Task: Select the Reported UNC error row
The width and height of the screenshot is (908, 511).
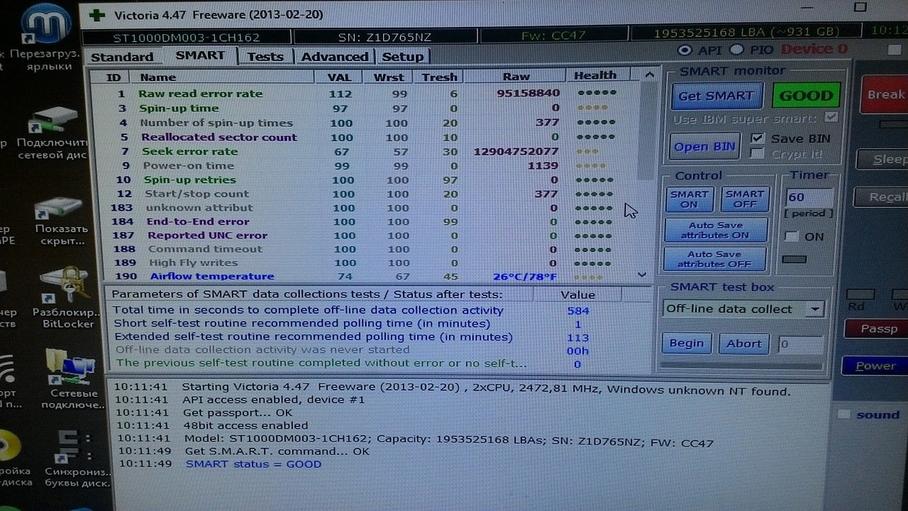Action: (365, 236)
